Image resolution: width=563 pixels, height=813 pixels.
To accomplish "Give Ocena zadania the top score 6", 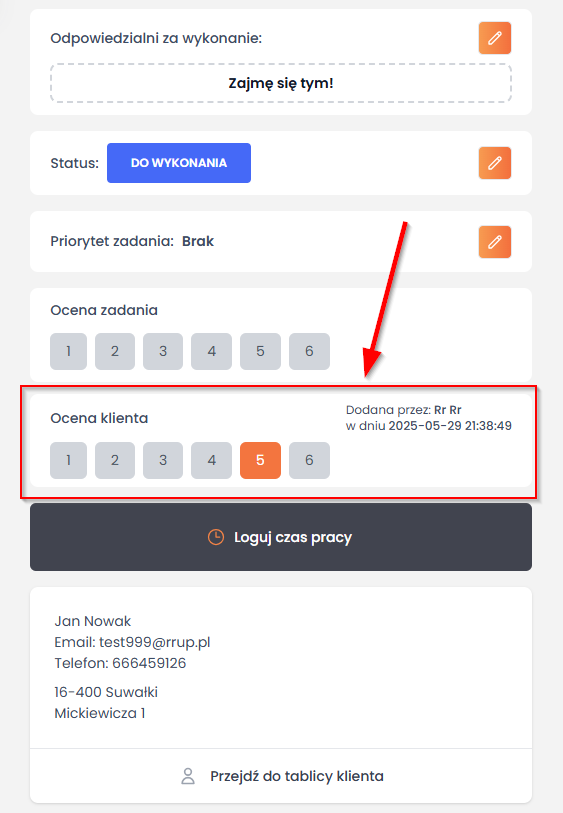I will pyautogui.click(x=309, y=352).
